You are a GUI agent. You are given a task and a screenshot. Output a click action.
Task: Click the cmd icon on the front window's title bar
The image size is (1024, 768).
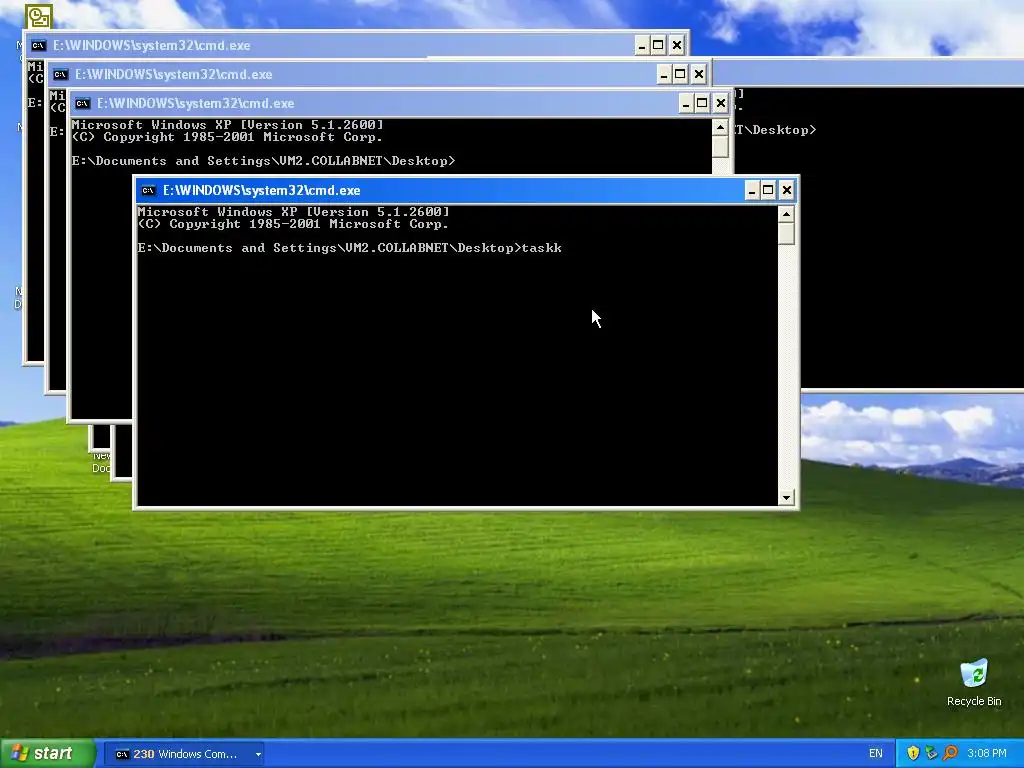point(148,191)
